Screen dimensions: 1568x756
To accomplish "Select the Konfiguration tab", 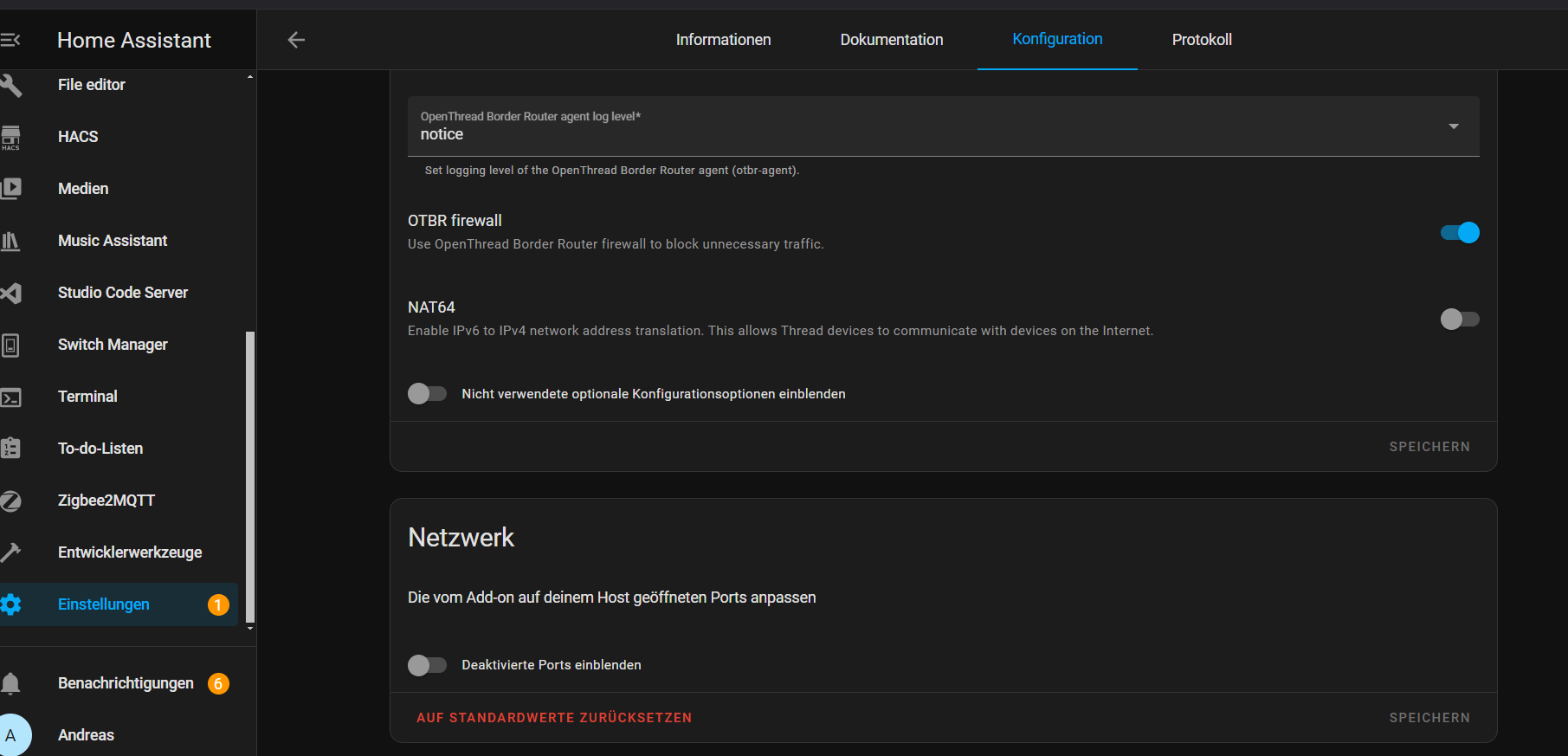I will (x=1057, y=39).
